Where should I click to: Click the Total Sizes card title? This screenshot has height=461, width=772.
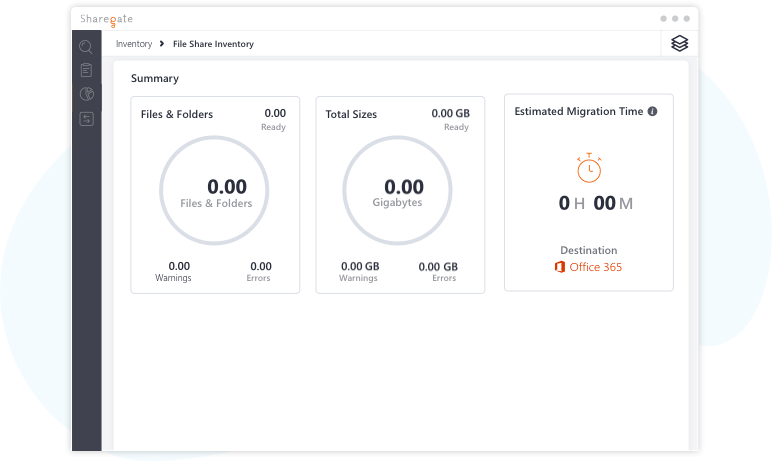click(x=351, y=114)
